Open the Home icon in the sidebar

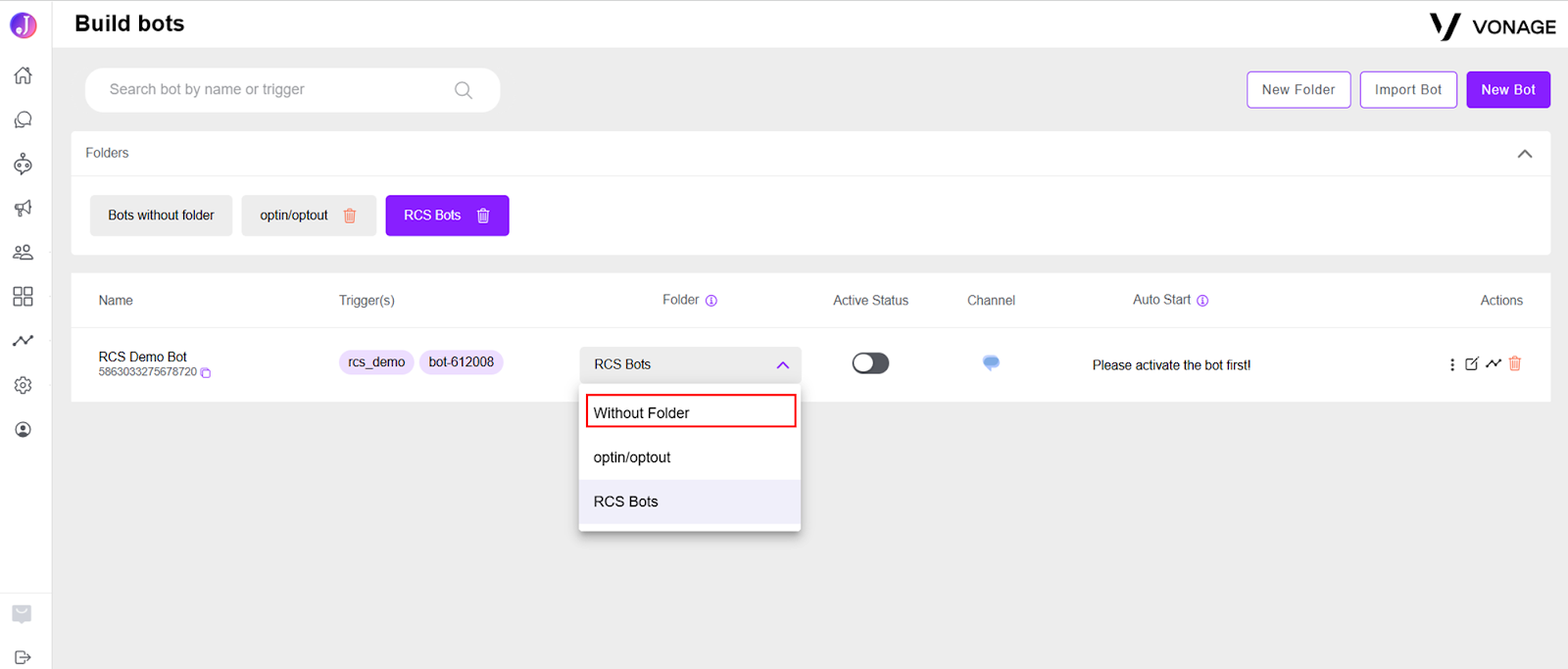coord(23,75)
